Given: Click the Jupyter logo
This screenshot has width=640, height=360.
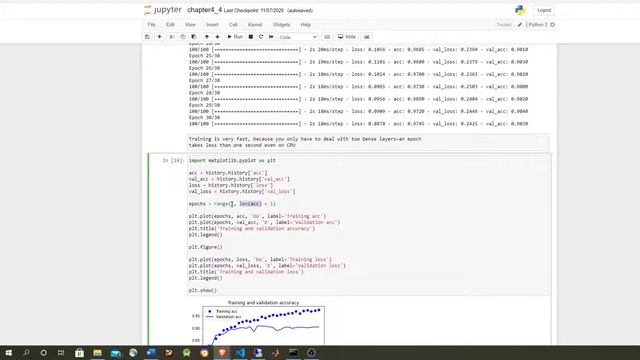Looking at the screenshot, I should click(163, 10).
